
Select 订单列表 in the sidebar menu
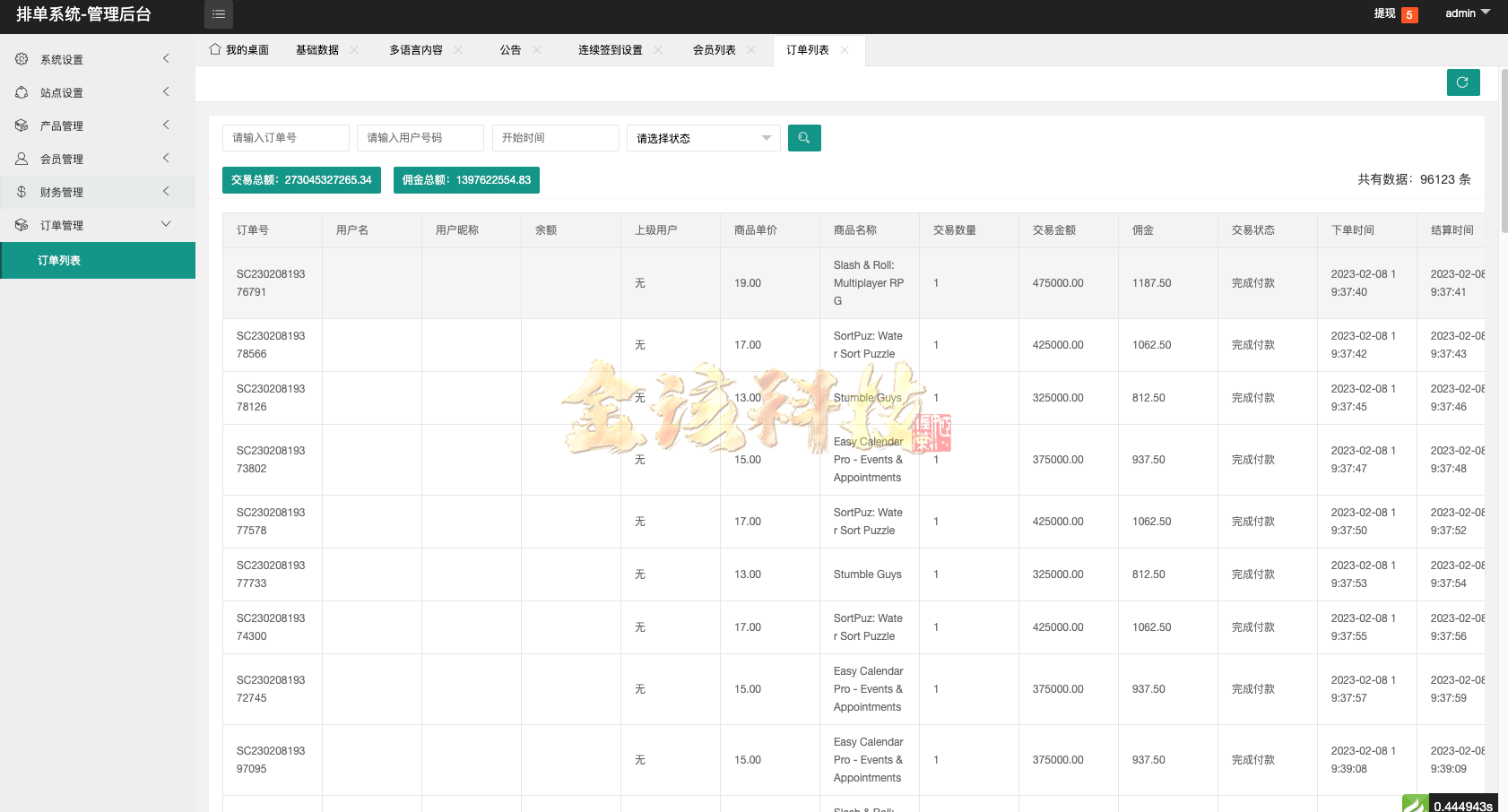coord(59,260)
